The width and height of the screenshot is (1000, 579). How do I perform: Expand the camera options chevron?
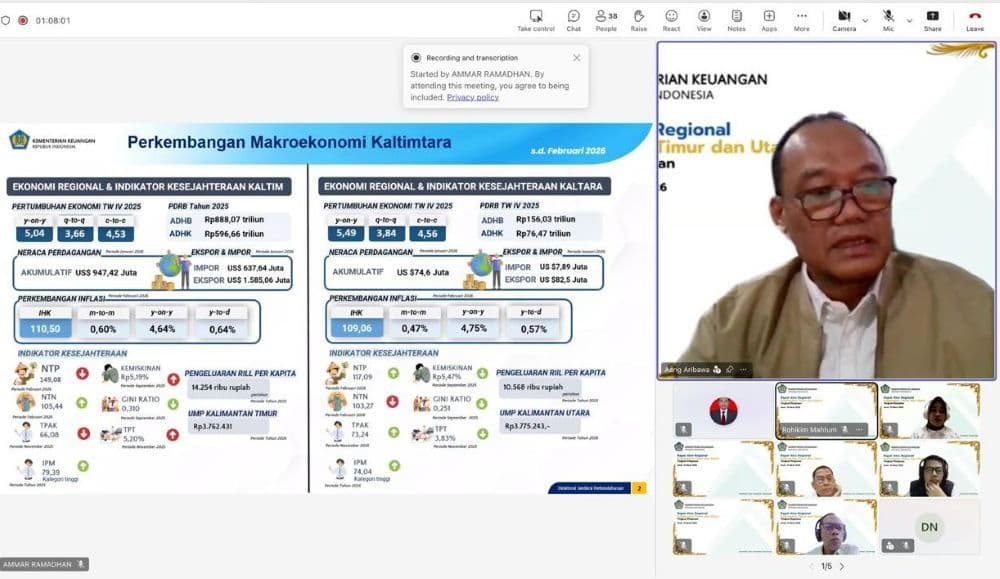865,21
